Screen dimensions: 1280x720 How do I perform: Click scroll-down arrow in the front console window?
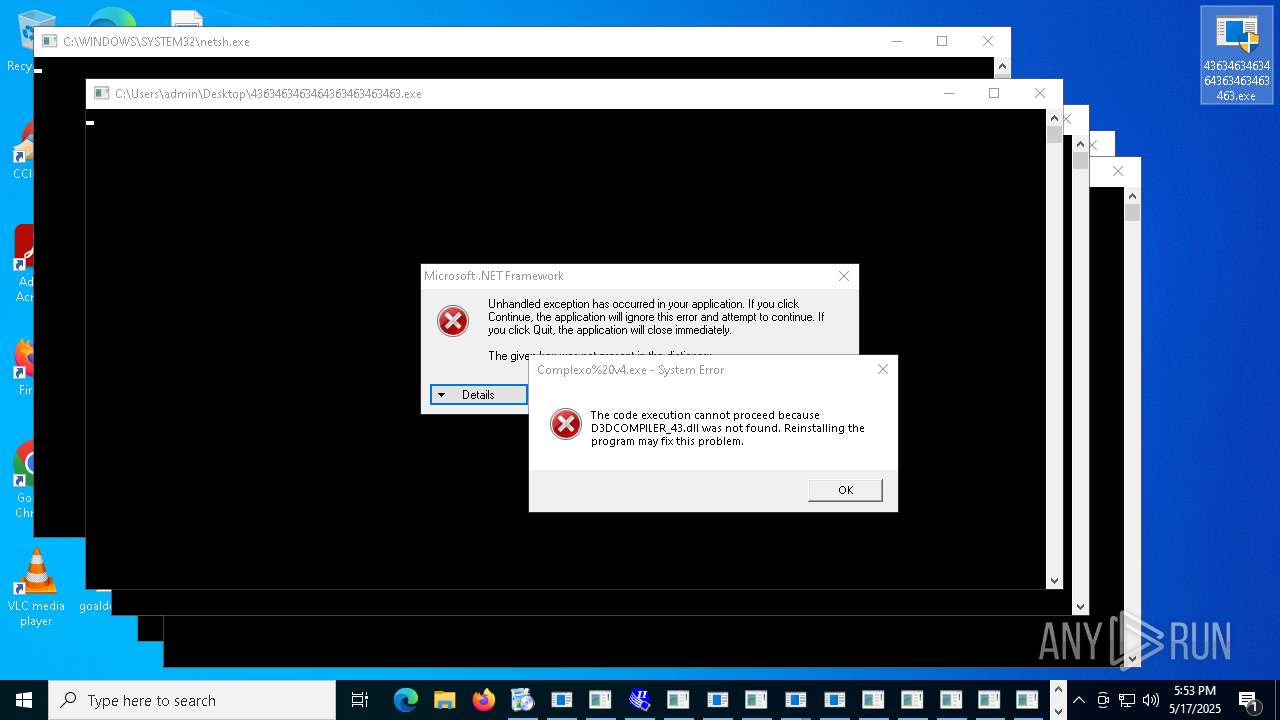1054,580
